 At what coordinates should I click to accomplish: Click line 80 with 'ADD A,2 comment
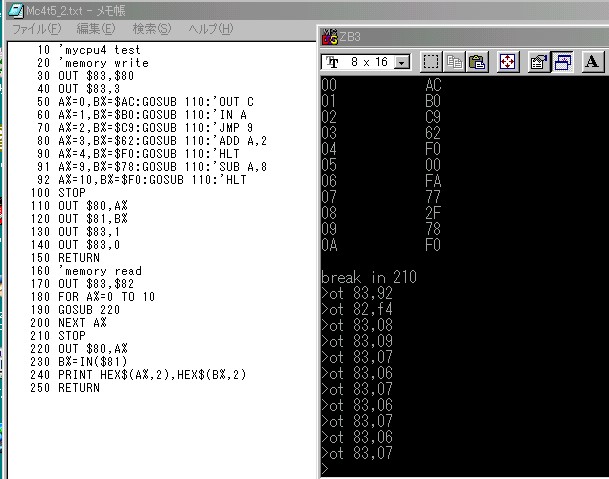click(x=152, y=141)
